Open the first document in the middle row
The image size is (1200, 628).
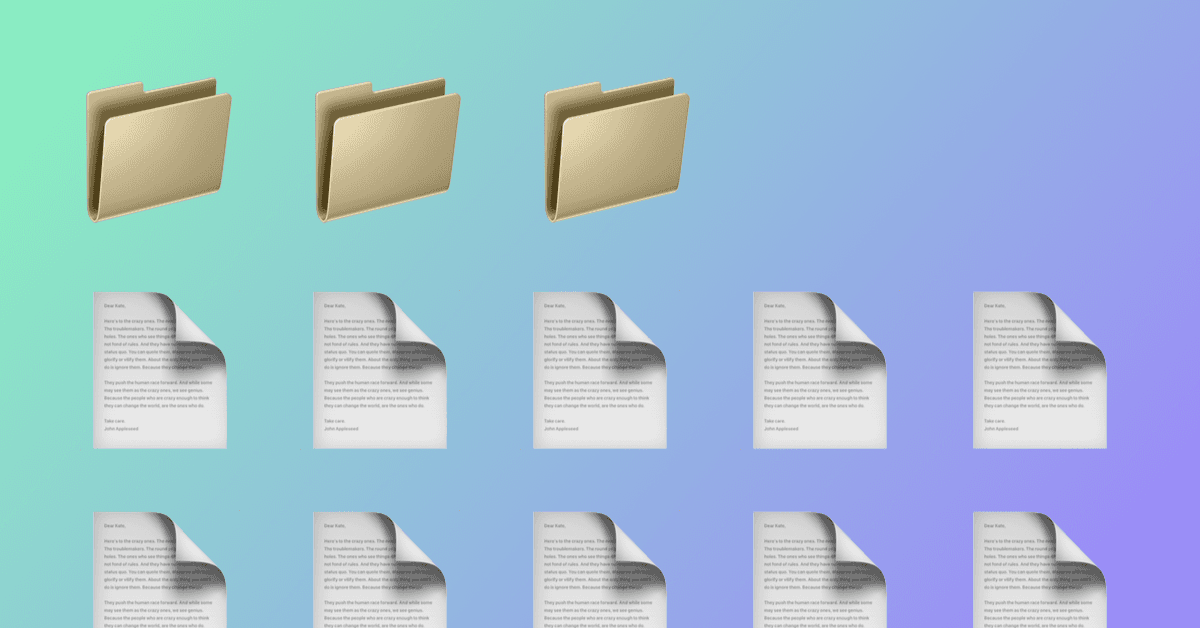click(159, 371)
